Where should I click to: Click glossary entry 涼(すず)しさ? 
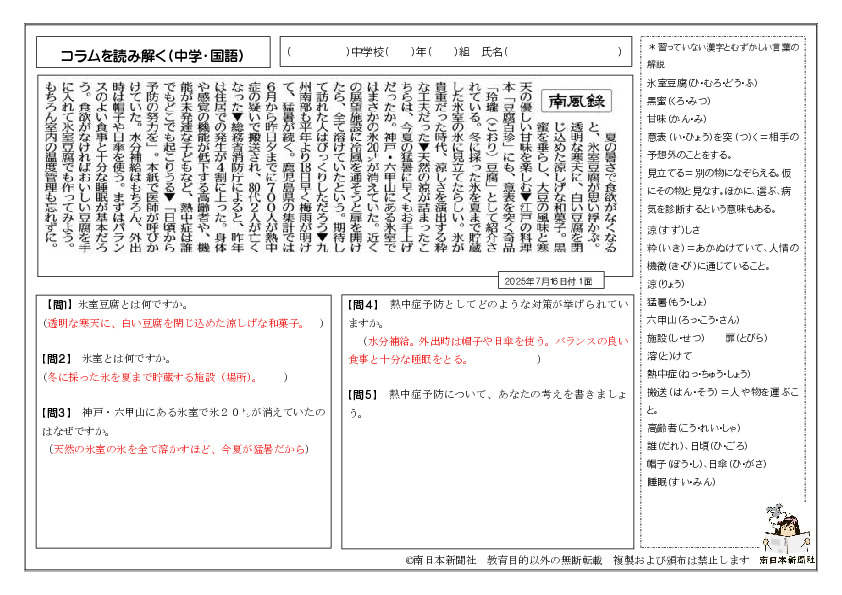click(x=673, y=230)
